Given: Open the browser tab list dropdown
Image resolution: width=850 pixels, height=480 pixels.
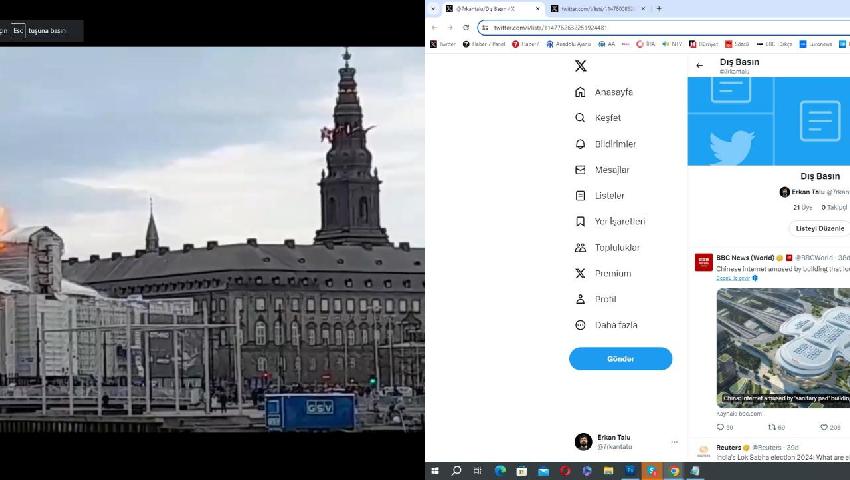Looking at the screenshot, I should [433, 9].
